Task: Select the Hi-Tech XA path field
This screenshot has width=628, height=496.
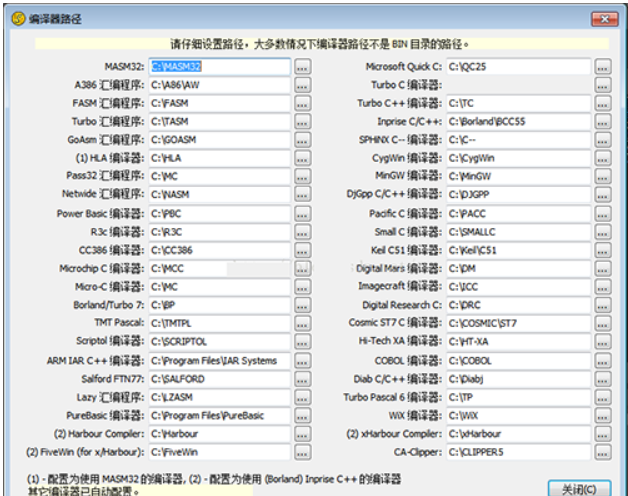Action: (x=519, y=342)
